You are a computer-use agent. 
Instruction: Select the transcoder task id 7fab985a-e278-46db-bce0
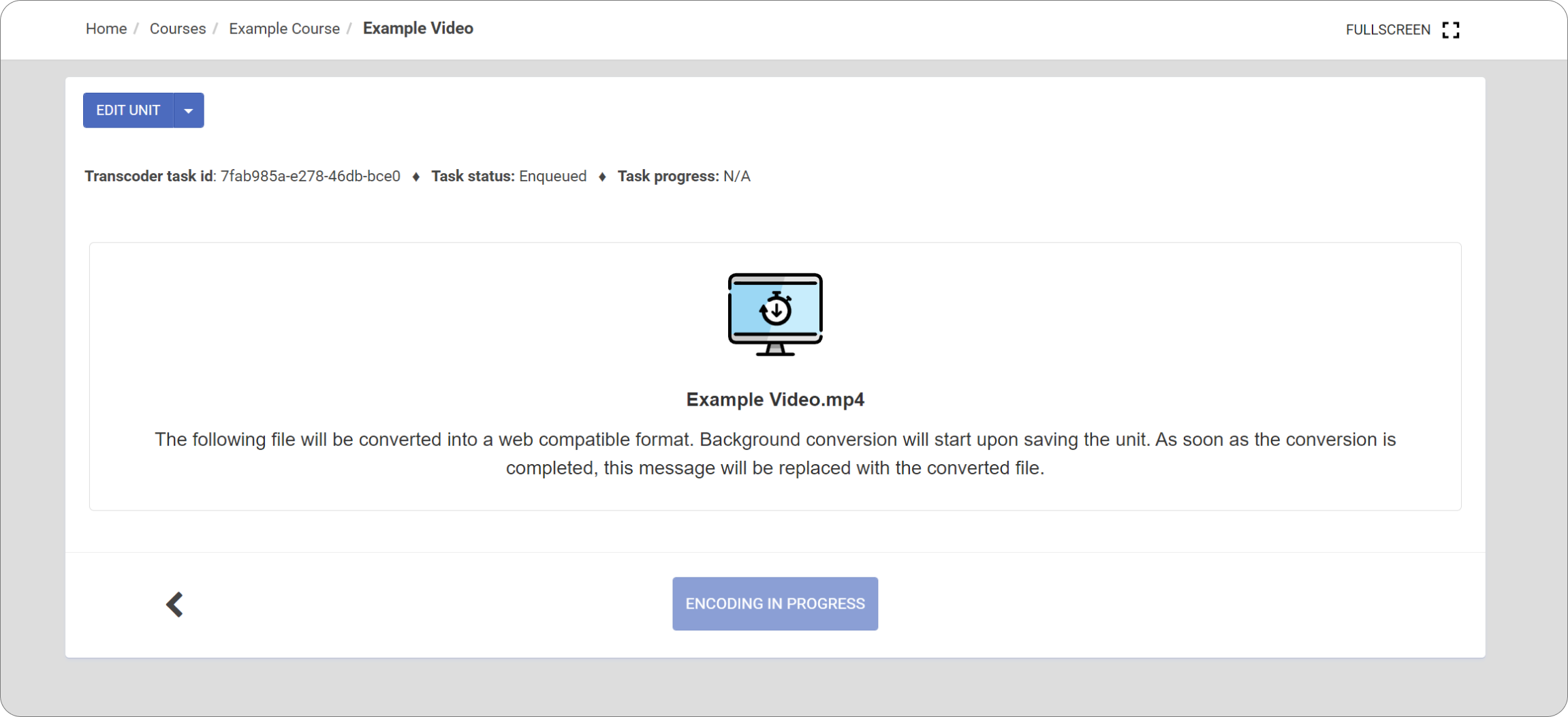click(x=310, y=177)
